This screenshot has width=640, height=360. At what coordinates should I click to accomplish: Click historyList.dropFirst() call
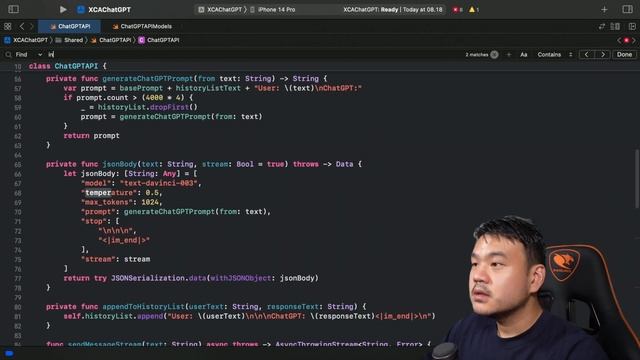(147, 107)
